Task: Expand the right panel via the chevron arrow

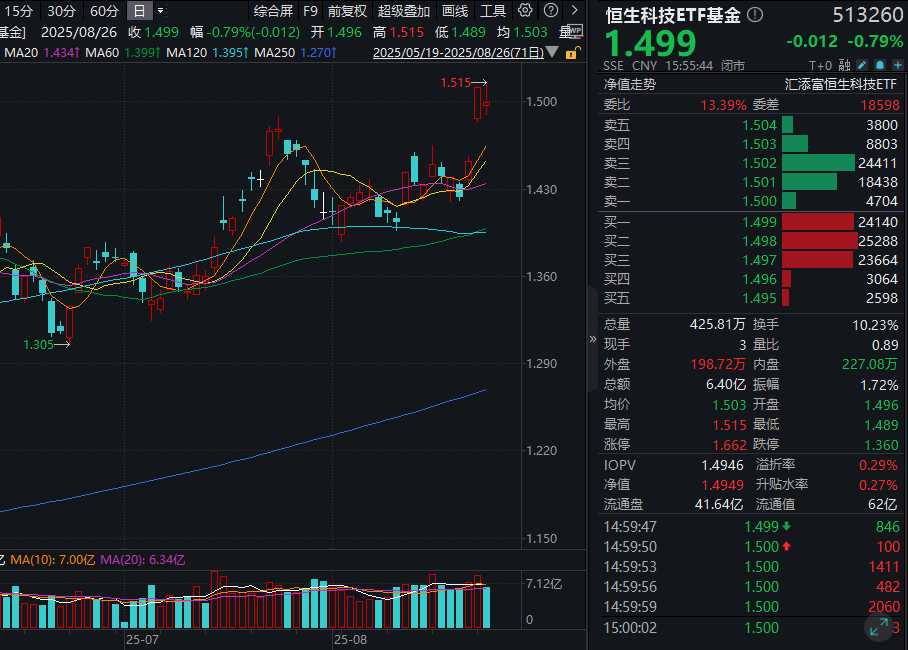Action: (x=594, y=338)
